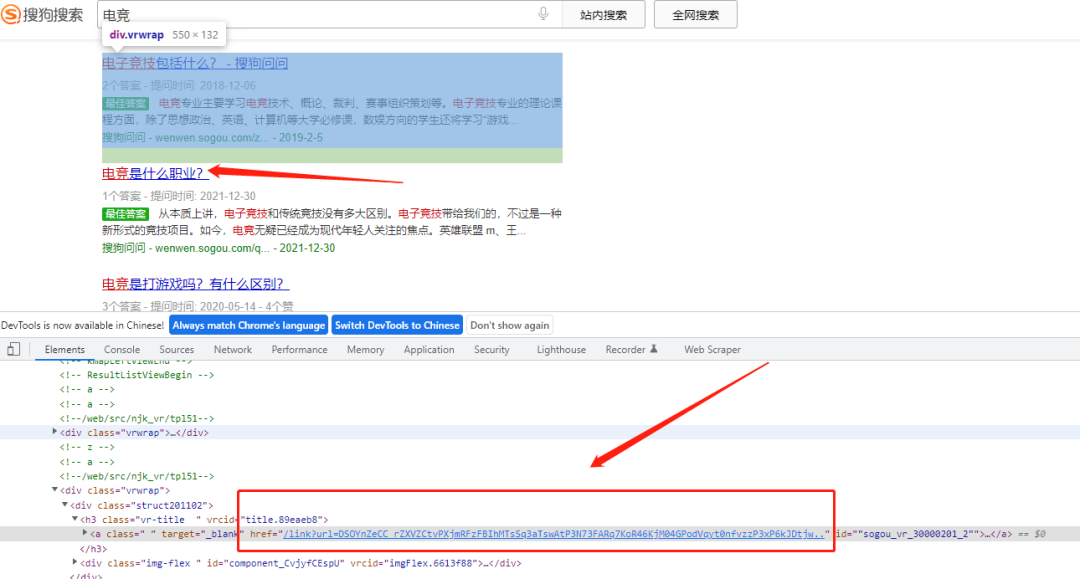Expand the div class="img-flex" node
Screen dimensions: 1080x579
pos(75,562)
